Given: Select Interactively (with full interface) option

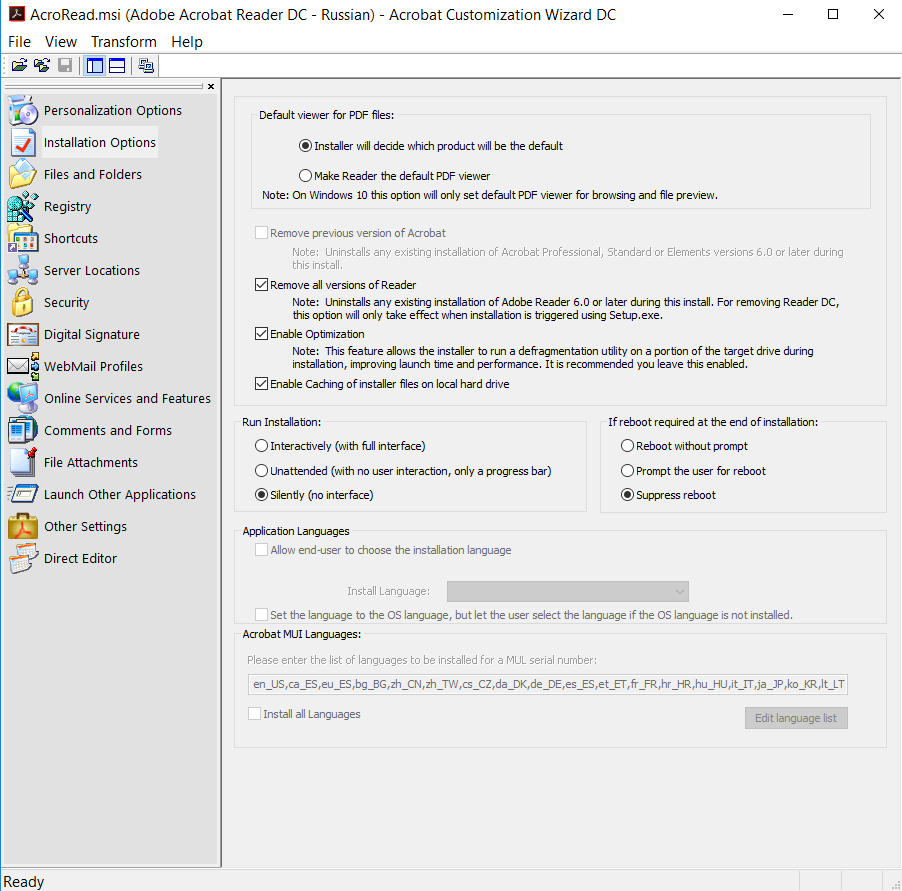Looking at the screenshot, I should 261,446.
